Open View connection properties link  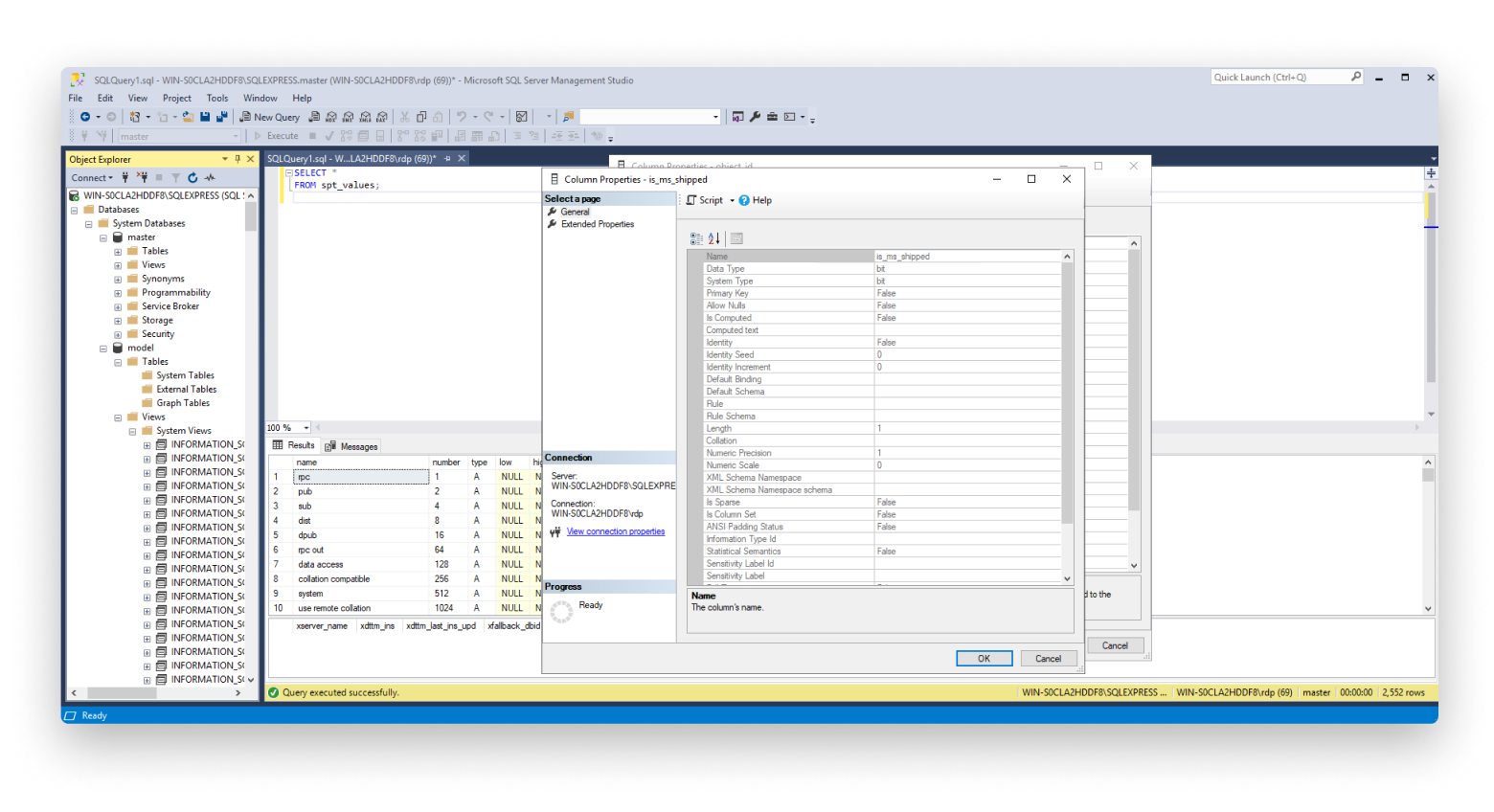pyautogui.click(x=616, y=531)
